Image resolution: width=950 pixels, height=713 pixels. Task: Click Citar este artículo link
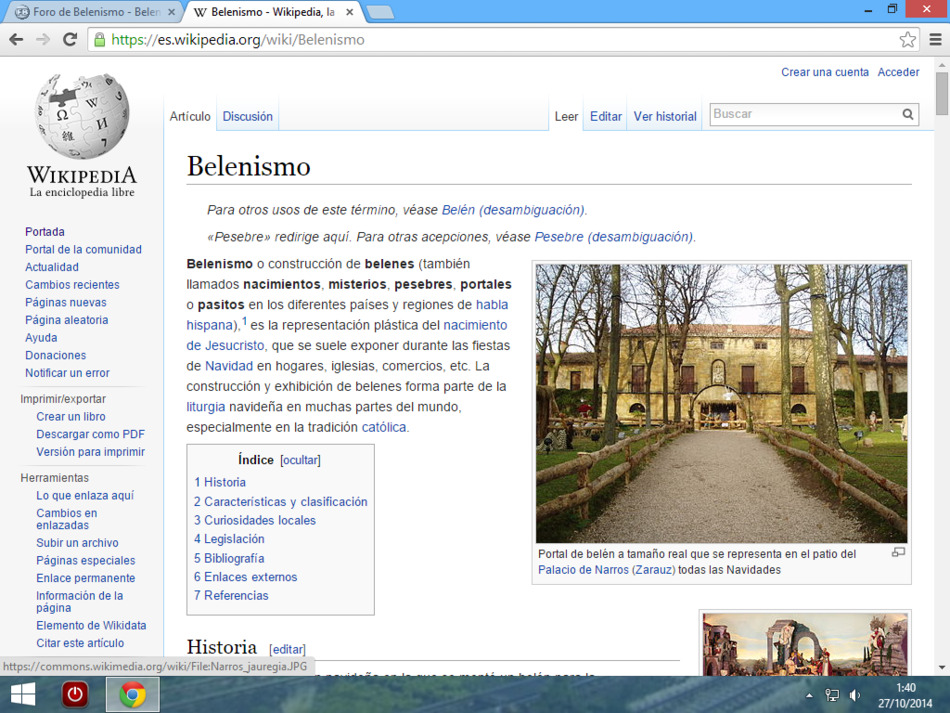[80, 643]
